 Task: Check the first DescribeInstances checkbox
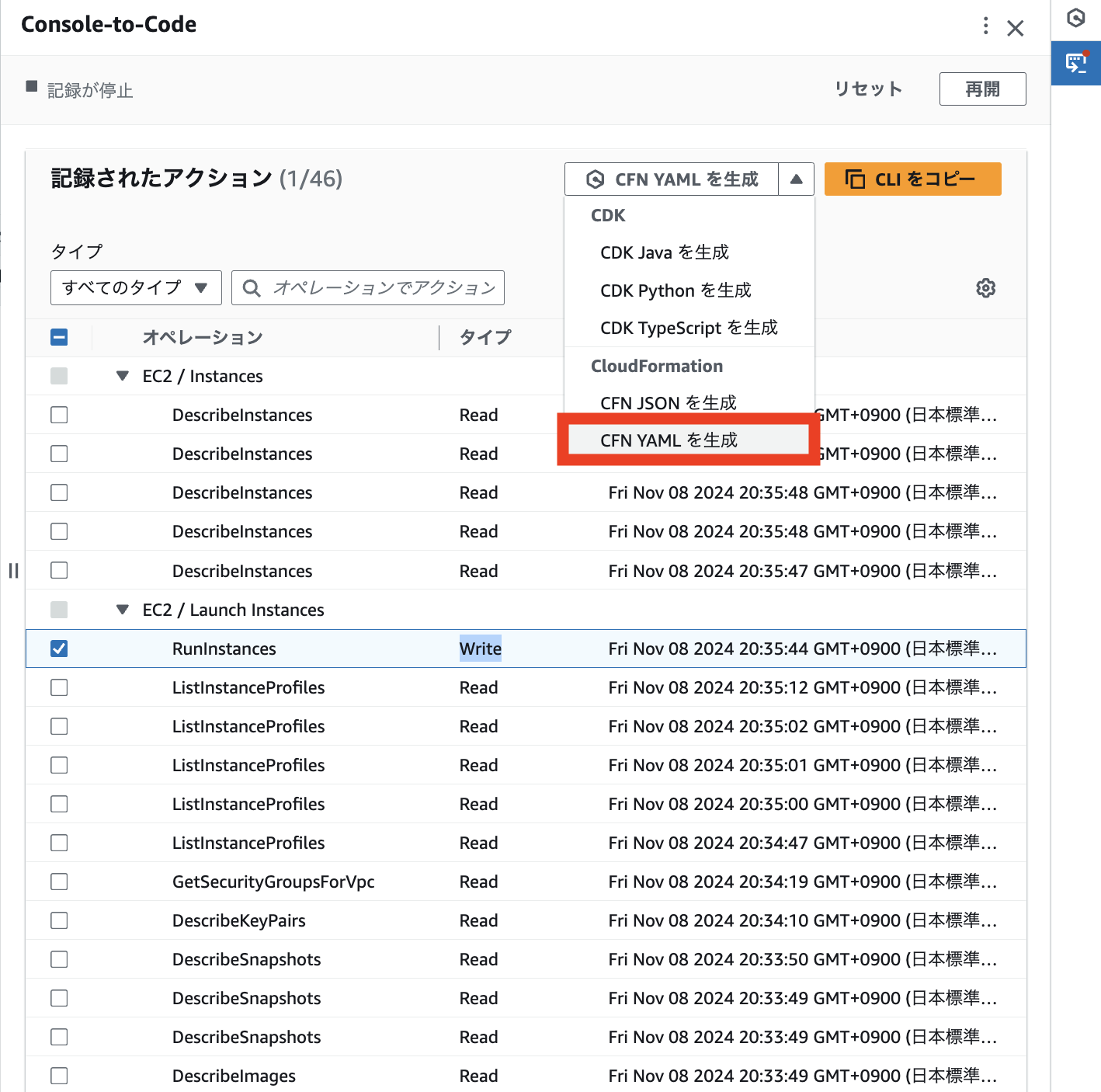[59, 415]
